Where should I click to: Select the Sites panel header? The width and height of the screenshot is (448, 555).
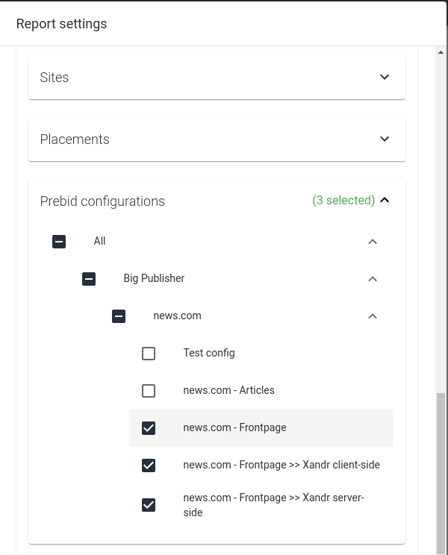coord(217,77)
